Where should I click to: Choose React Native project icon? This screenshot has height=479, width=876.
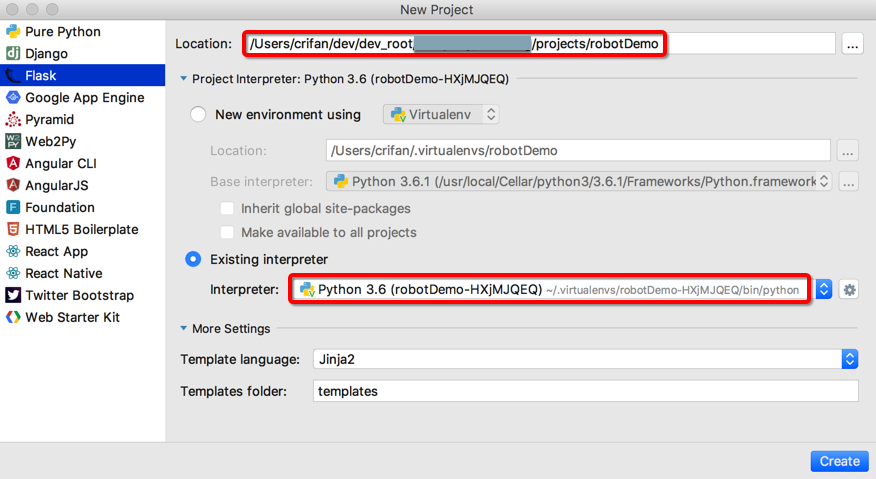(13, 273)
